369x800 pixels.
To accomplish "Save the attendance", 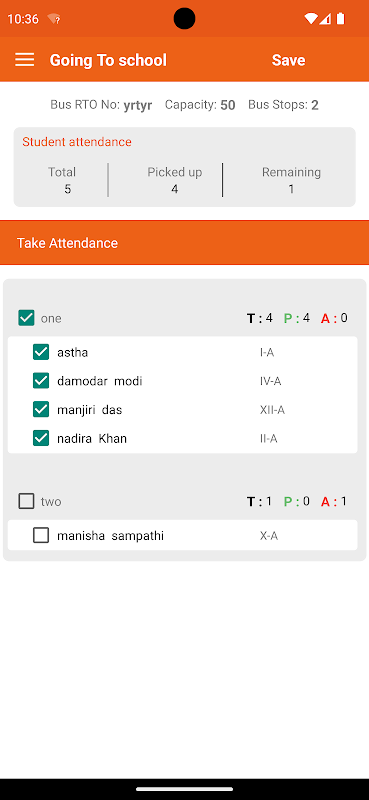I will point(288,60).
